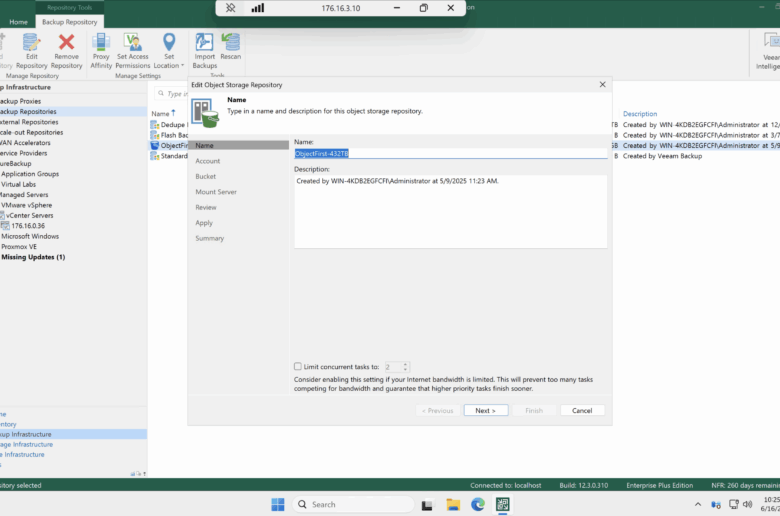Open Task View from the taskbar
Viewport: 780px width, 516px height.
(x=427, y=505)
